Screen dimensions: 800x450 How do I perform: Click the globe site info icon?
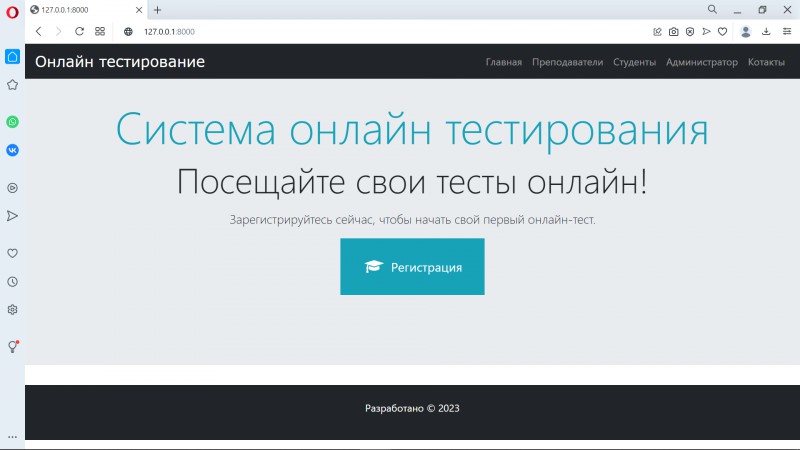[x=128, y=32]
